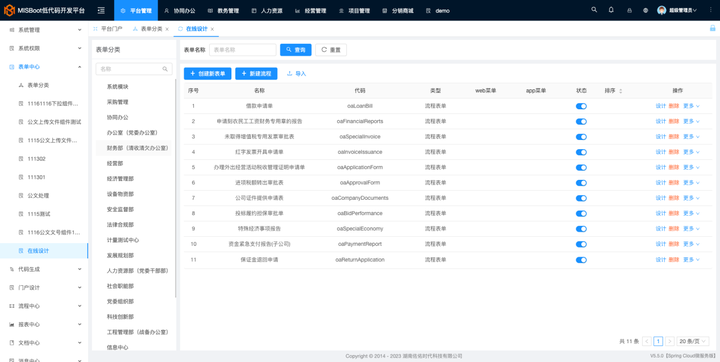Click 设计 link for 资金紧急支付报告(子公司)
Screen dimensions: 720x362
point(660,244)
